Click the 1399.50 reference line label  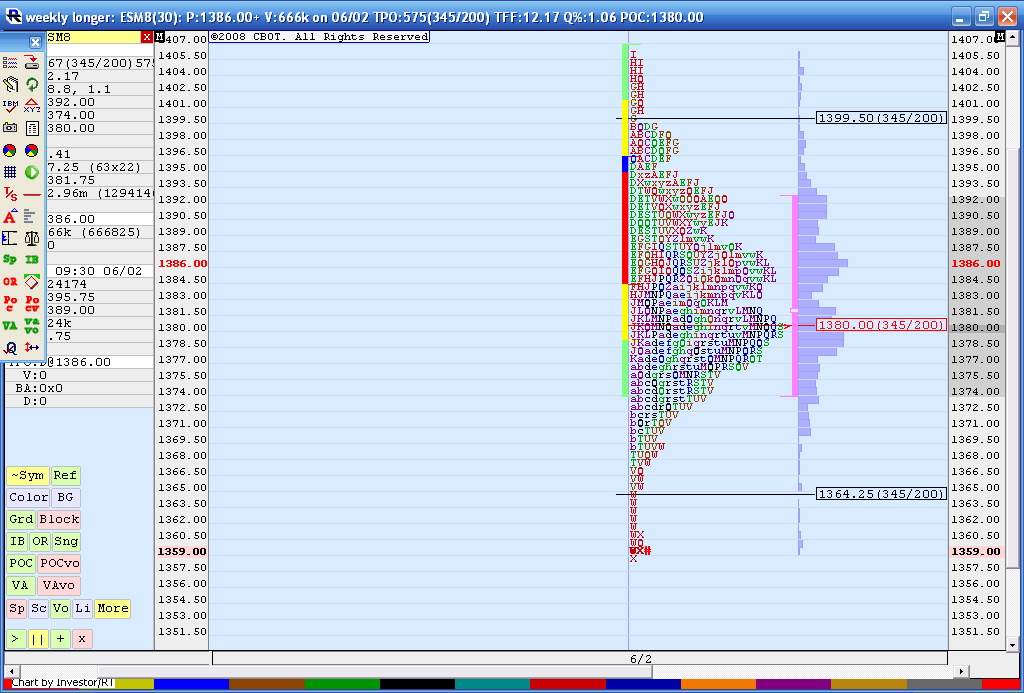pos(881,118)
